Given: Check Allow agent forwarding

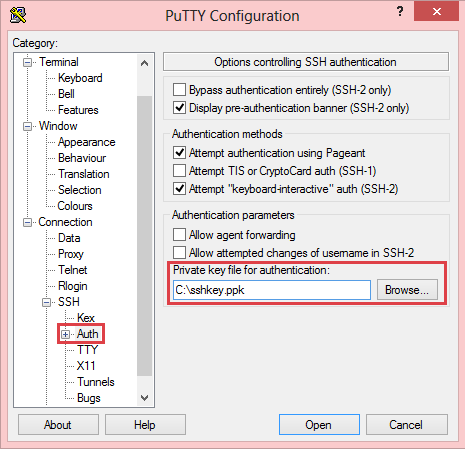Looking at the screenshot, I should point(179,234).
